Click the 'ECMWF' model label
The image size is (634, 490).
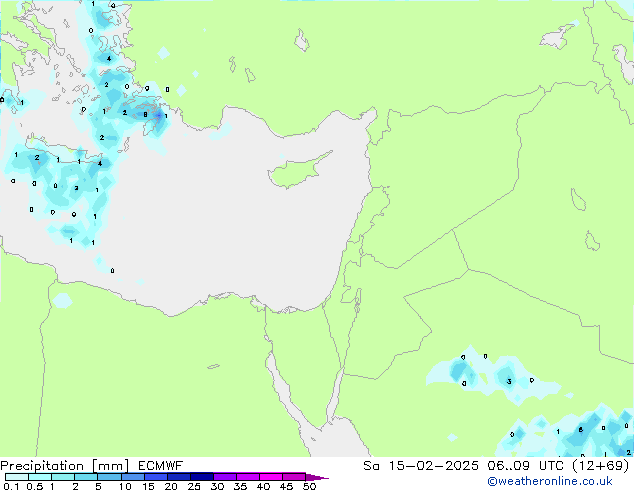(x=161, y=466)
